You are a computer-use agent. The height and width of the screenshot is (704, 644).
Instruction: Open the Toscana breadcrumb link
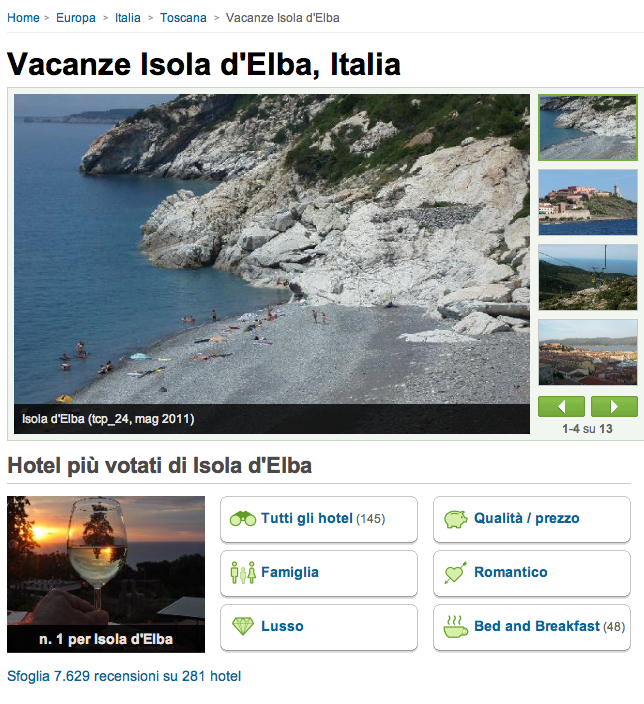point(183,18)
